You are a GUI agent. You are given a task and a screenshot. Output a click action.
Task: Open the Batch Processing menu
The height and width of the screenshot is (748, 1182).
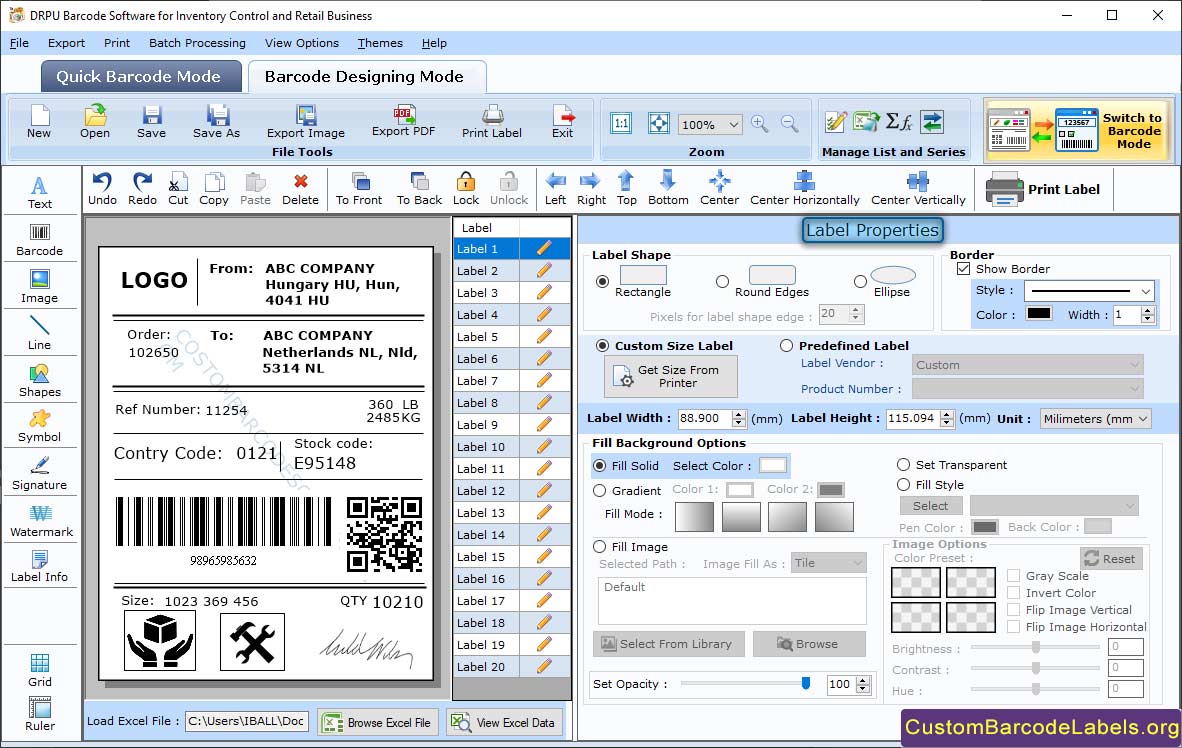click(x=198, y=43)
